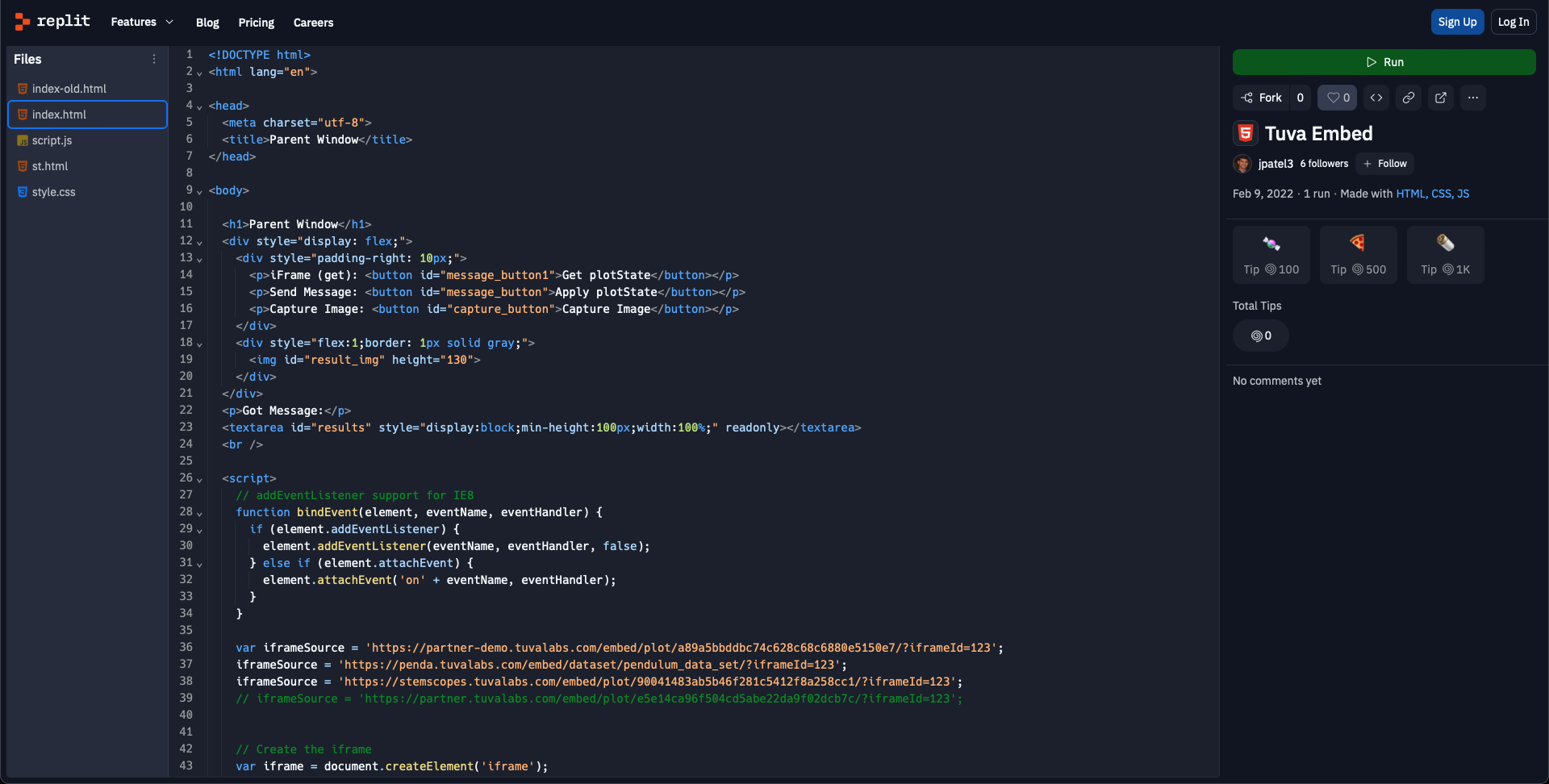
Task: Click the Total Tips cycles counter
Action: click(1261, 336)
